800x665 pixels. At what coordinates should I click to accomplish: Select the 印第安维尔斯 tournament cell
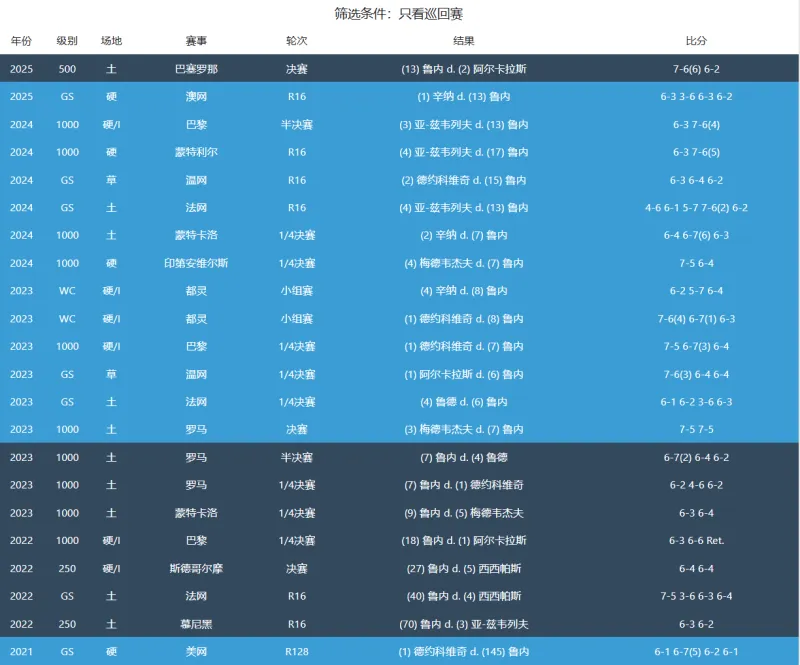(x=196, y=263)
